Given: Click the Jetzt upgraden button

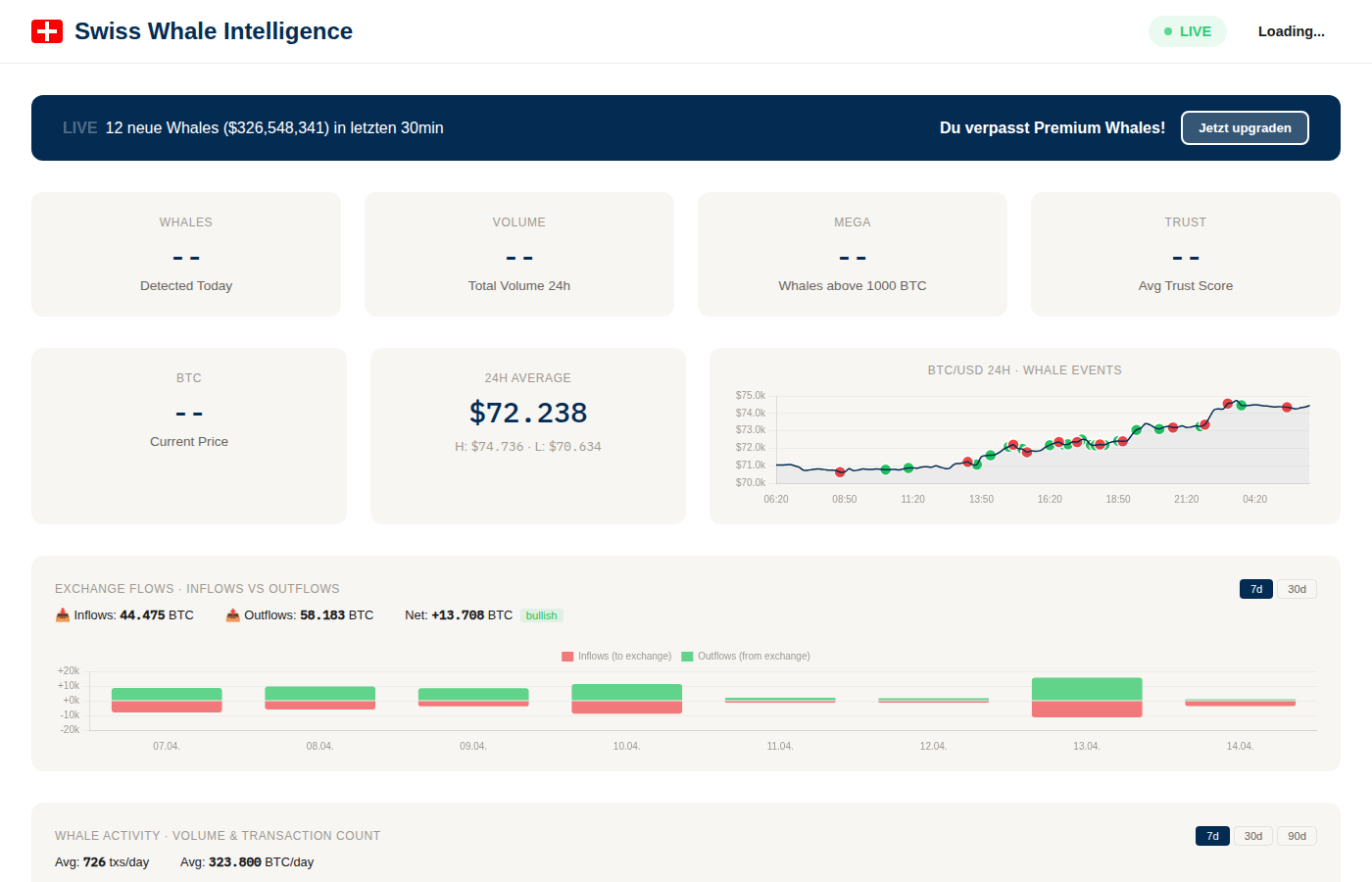Looking at the screenshot, I should point(1245,127).
